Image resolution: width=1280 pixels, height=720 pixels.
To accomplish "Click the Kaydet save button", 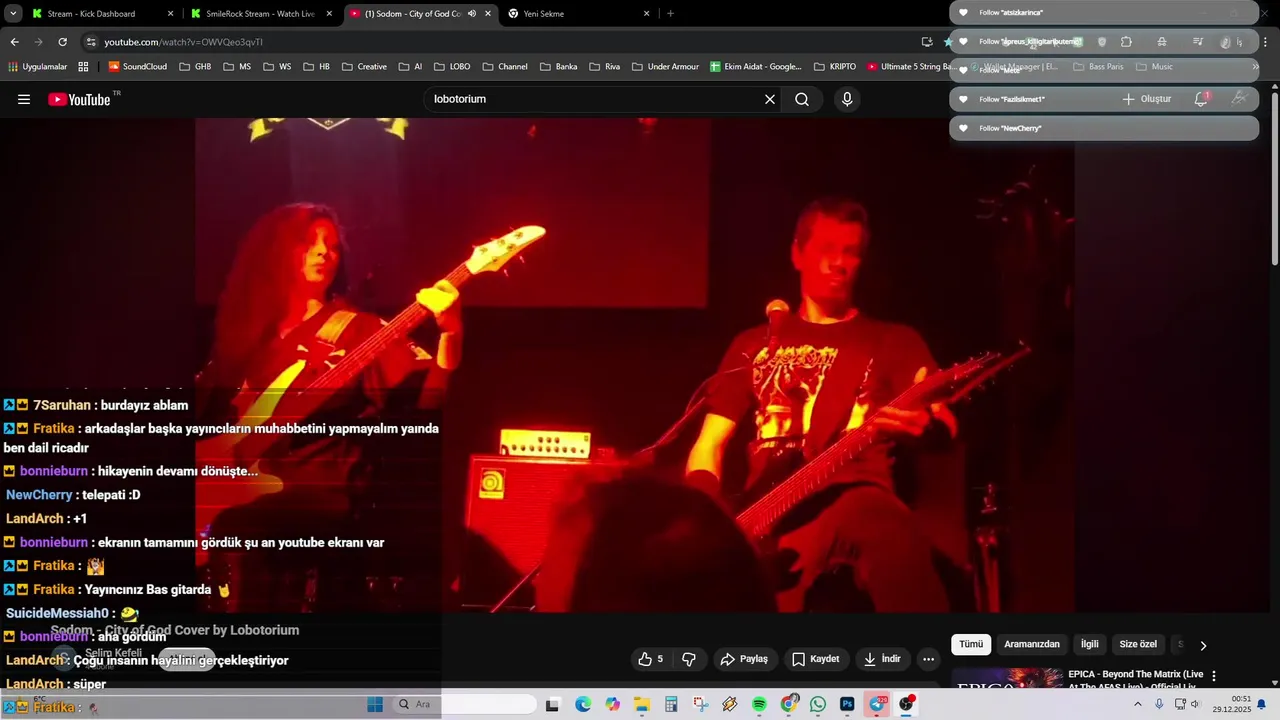I will [816, 659].
